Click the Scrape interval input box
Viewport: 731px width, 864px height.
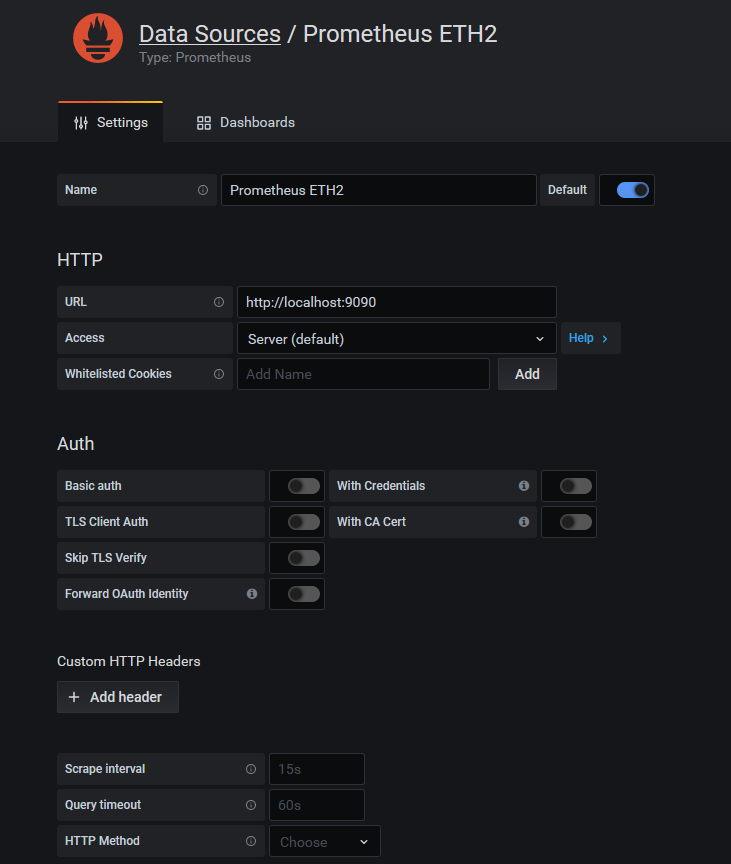click(317, 769)
